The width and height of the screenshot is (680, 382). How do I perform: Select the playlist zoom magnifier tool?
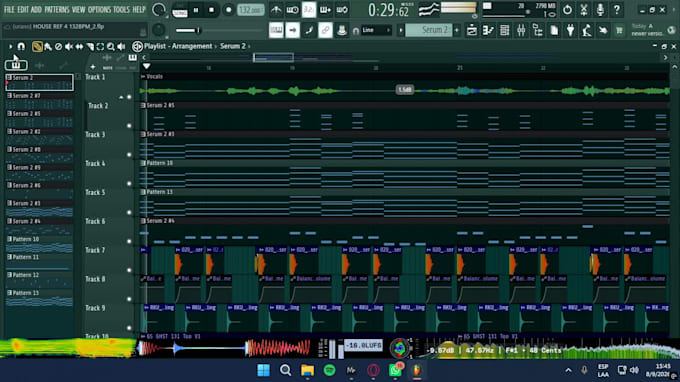click(x=111, y=46)
